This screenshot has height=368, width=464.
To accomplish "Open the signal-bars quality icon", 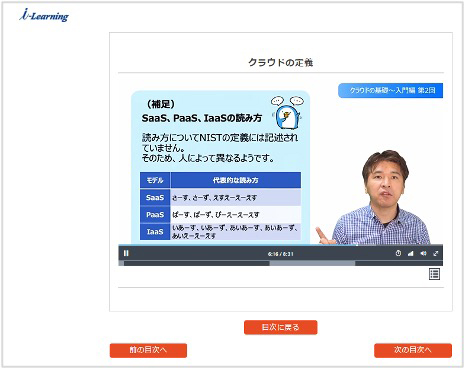I will 410,254.
